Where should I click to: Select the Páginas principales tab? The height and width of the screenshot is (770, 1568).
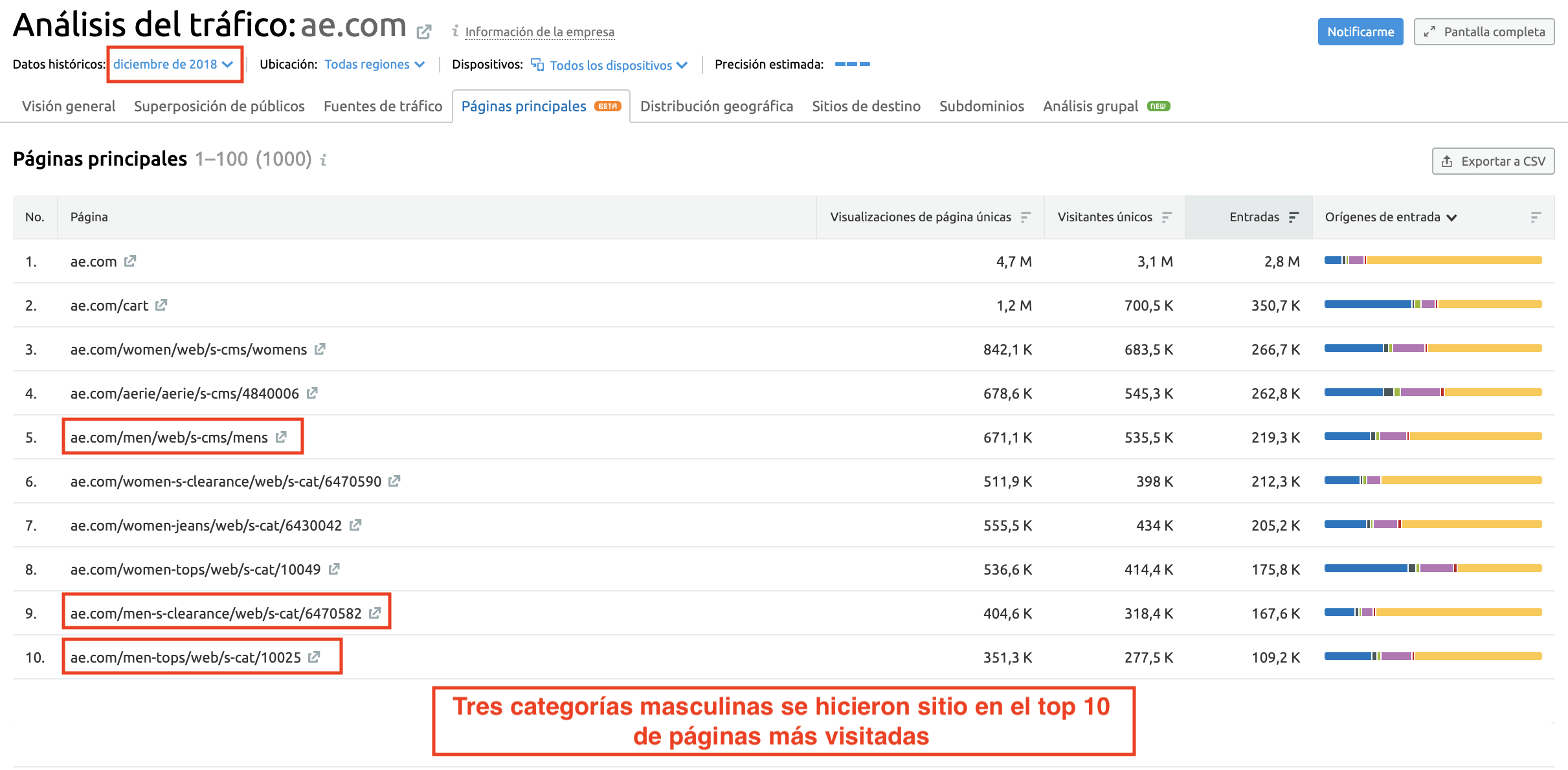(541, 106)
